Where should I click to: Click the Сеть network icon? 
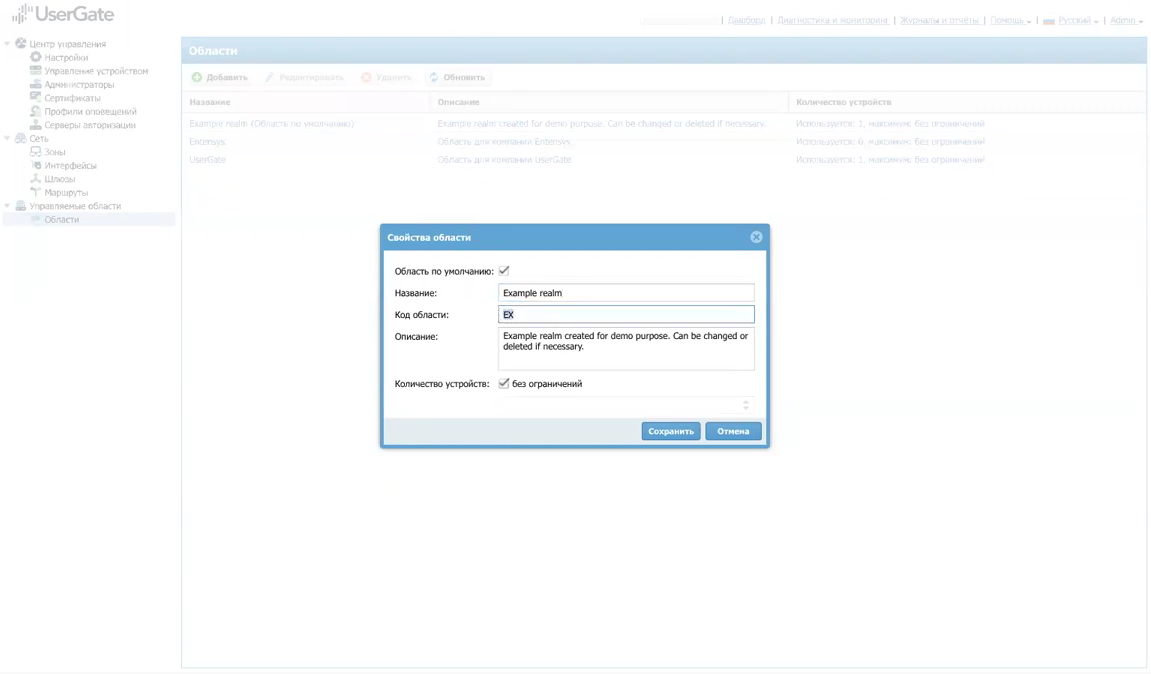(x=21, y=138)
